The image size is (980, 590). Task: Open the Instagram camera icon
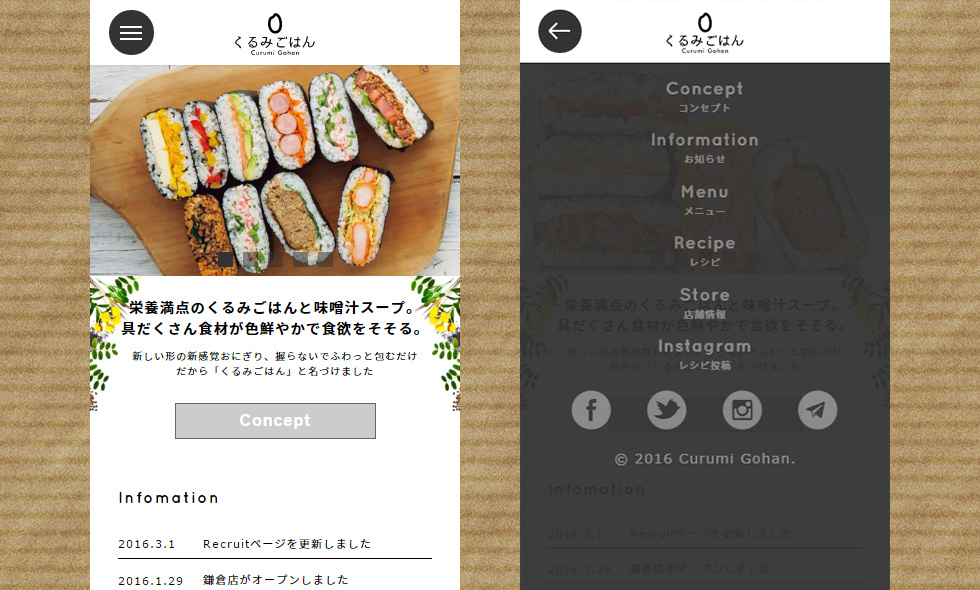coord(742,410)
